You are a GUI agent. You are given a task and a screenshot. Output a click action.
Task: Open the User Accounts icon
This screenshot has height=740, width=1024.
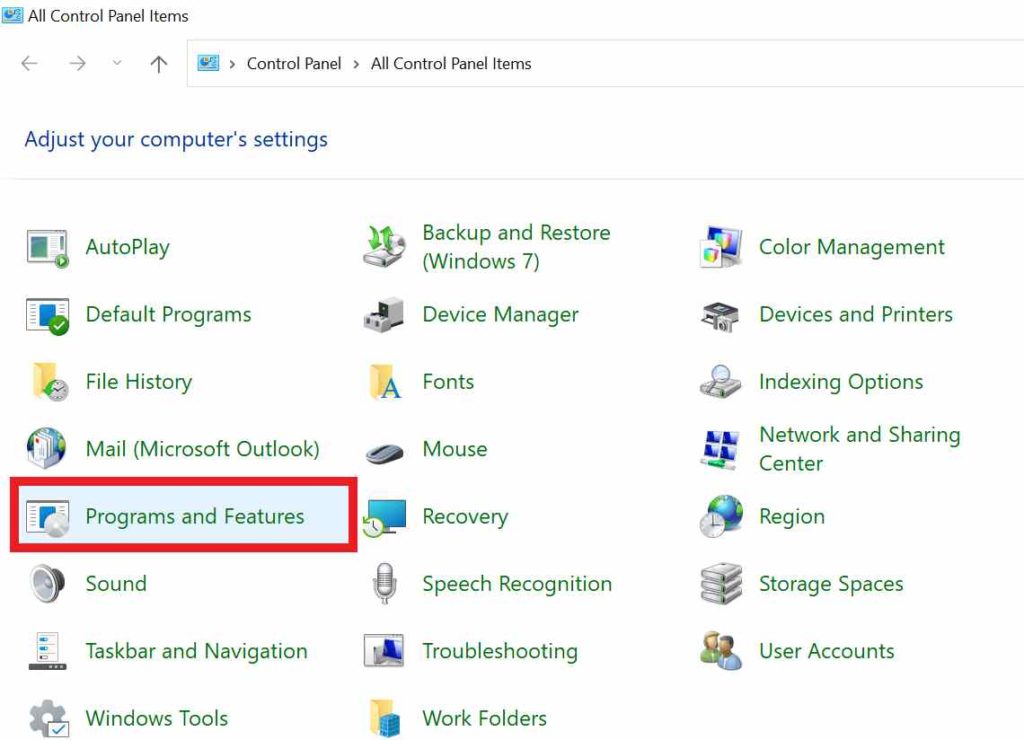(720, 651)
